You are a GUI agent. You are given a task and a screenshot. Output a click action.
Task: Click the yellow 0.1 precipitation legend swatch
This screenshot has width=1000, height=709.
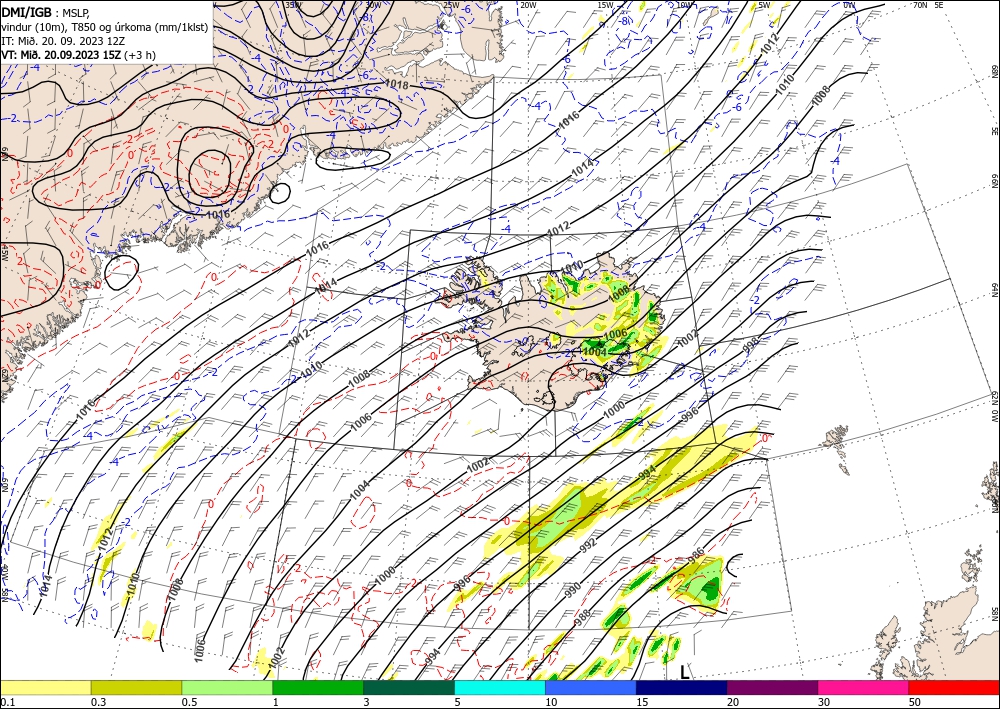click(x=45, y=688)
